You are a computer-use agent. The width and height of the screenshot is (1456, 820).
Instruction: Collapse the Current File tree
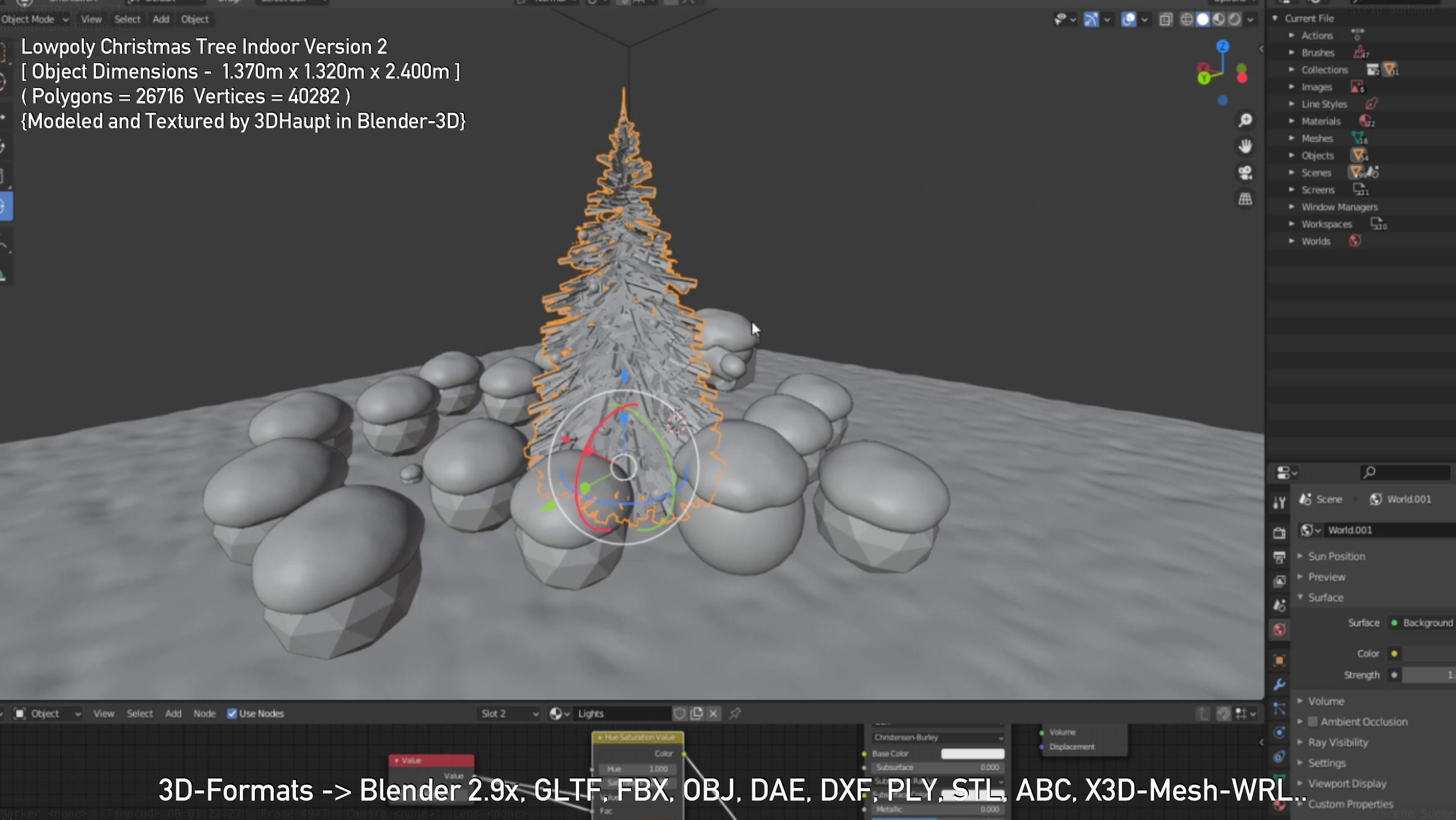pos(1275,18)
